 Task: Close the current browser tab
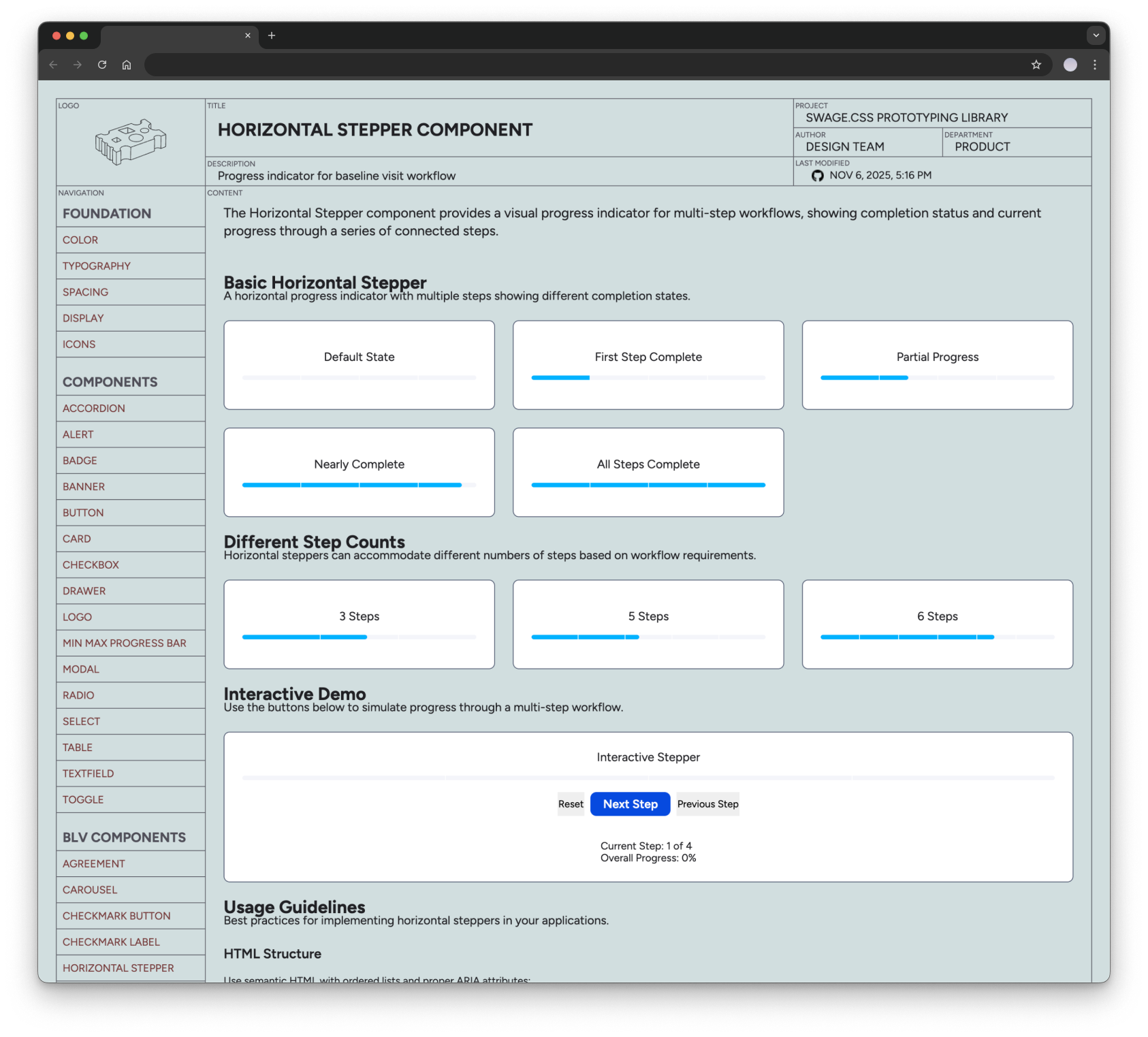click(x=248, y=35)
